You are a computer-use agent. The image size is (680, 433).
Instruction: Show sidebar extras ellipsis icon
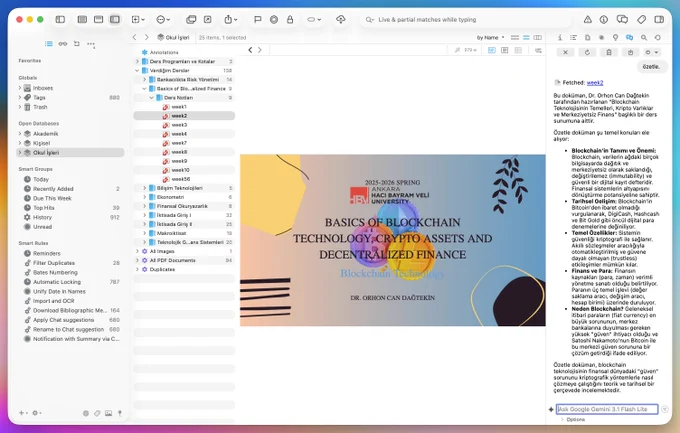coord(91,44)
